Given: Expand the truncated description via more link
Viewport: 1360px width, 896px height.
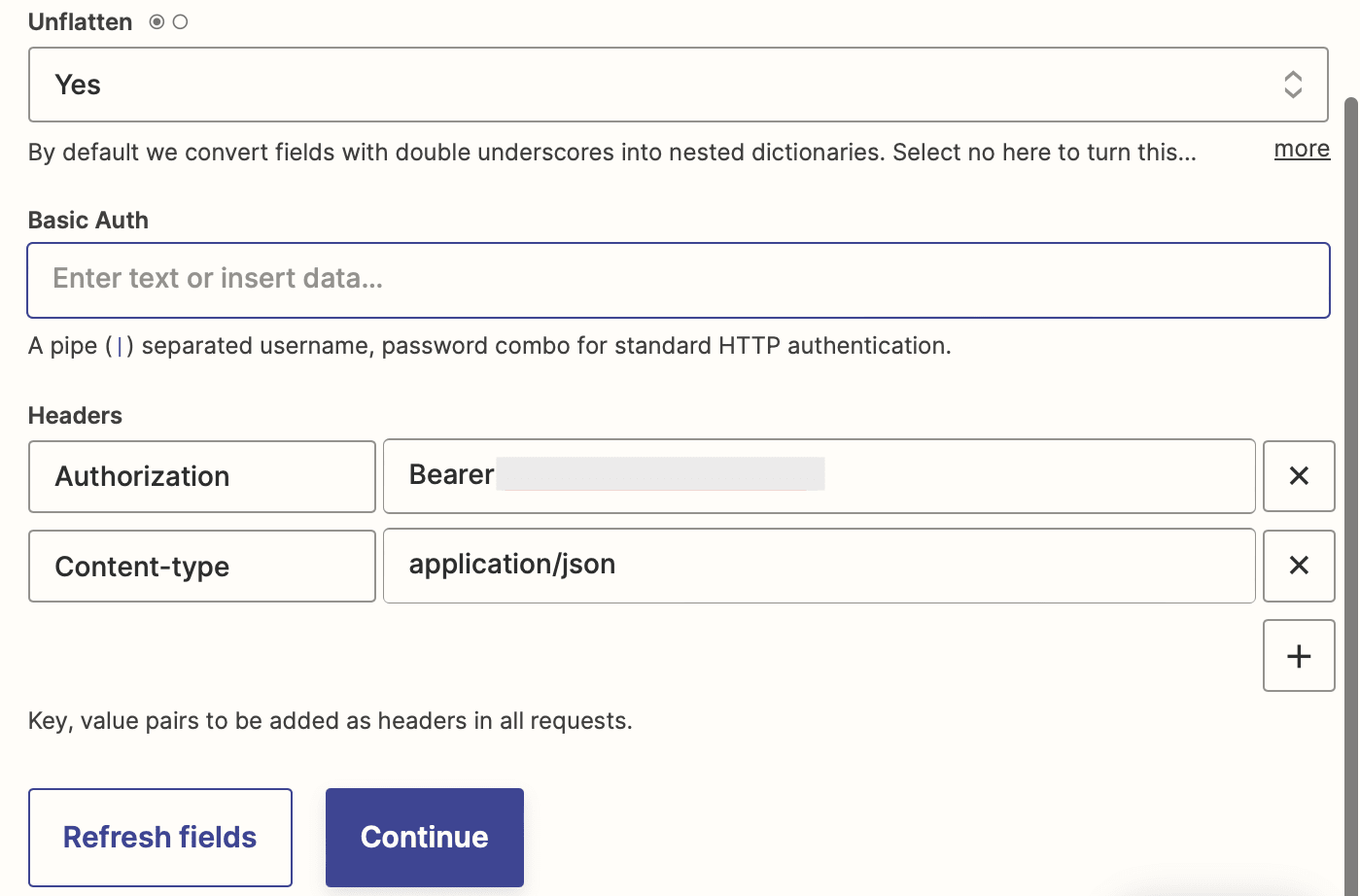Looking at the screenshot, I should [1301, 149].
